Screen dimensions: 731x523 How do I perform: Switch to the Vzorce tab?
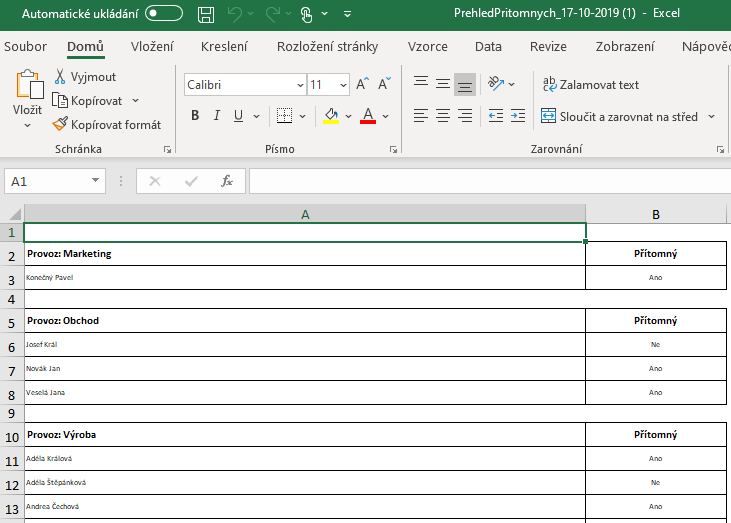(428, 47)
